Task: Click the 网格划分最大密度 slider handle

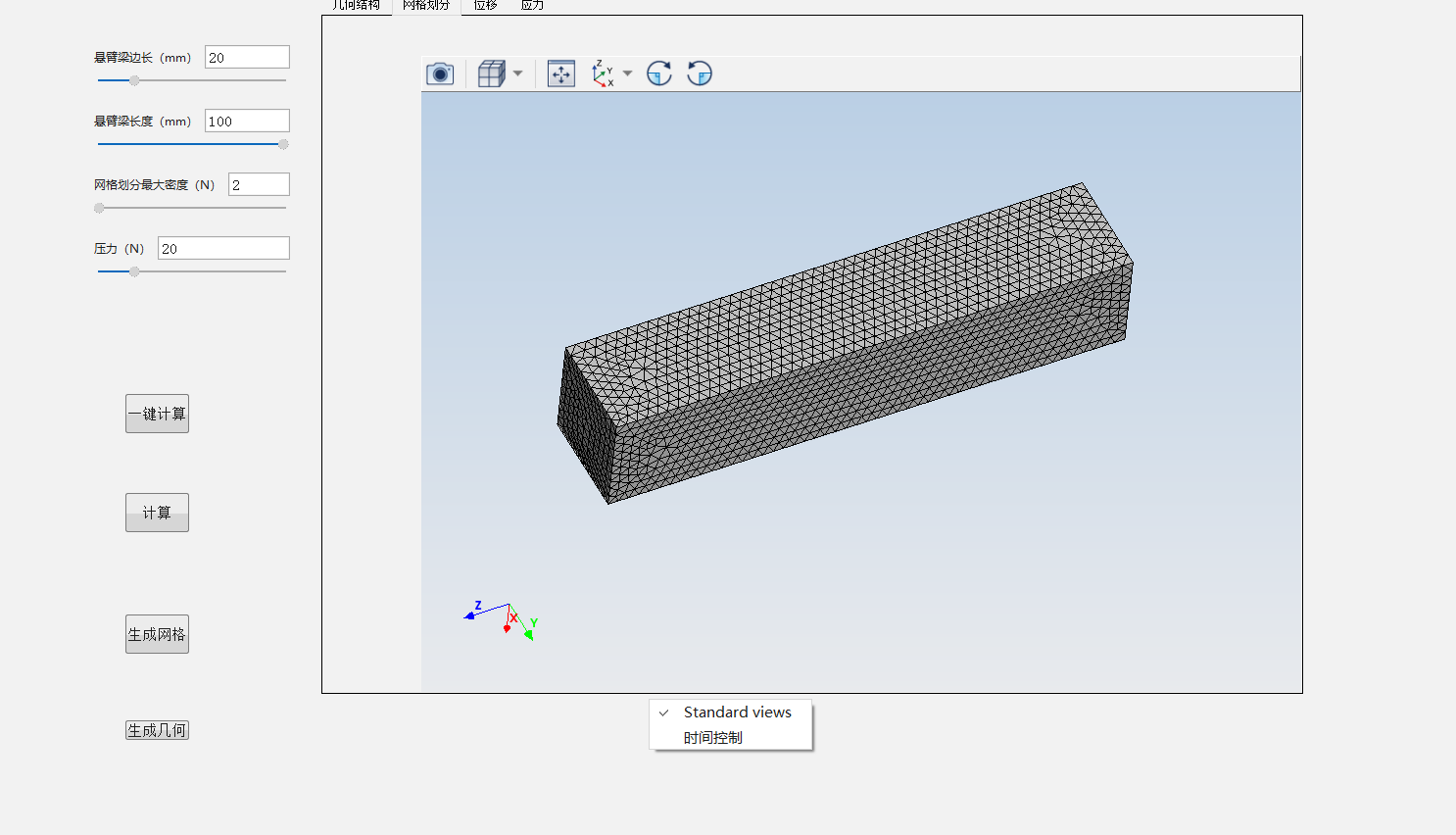Action: pos(99,208)
